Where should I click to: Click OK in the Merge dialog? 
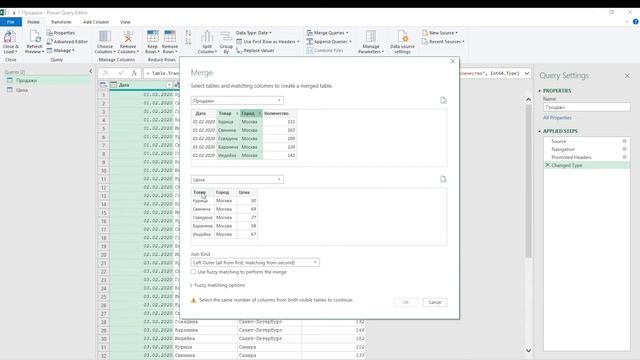pos(406,302)
